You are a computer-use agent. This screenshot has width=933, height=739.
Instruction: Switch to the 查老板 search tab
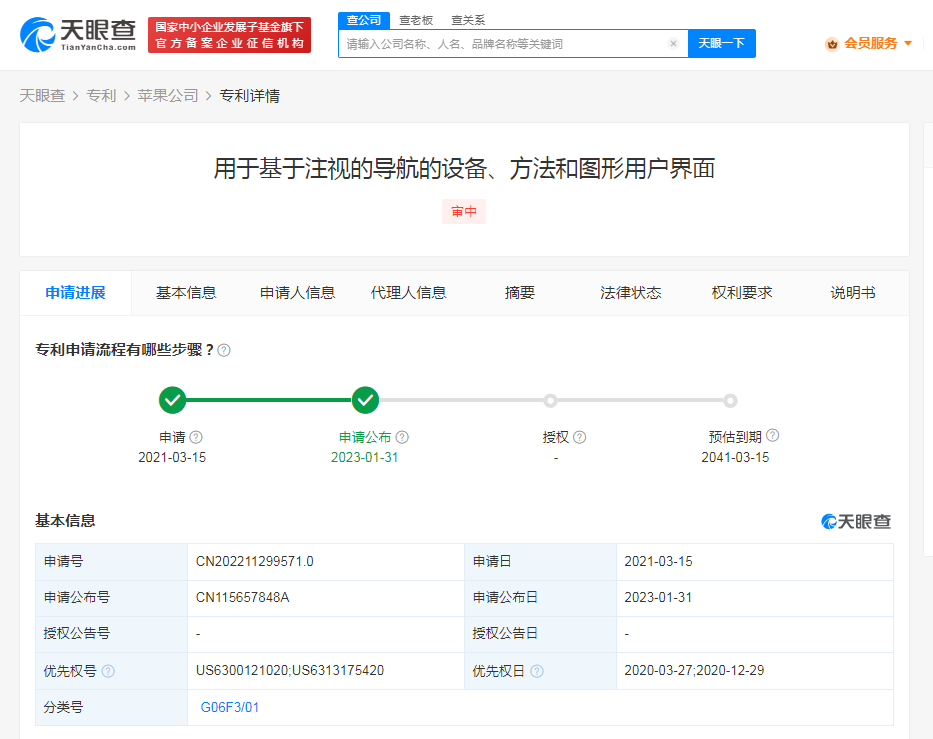tap(416, 20)
